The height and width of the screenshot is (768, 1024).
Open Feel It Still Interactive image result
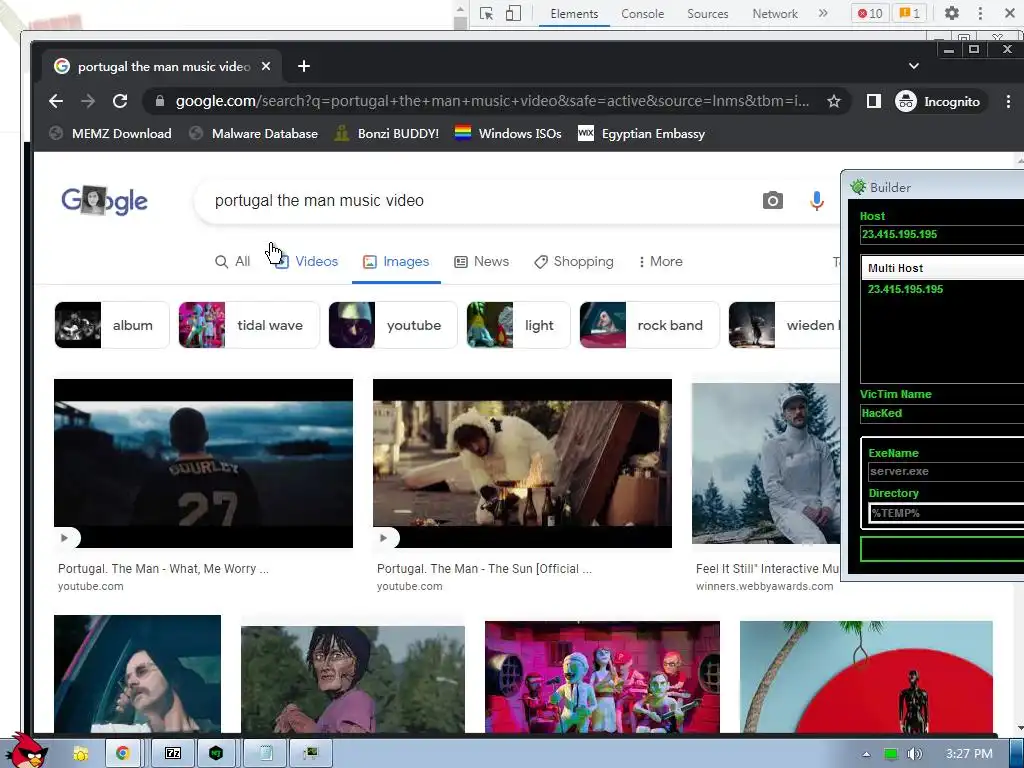766,464
